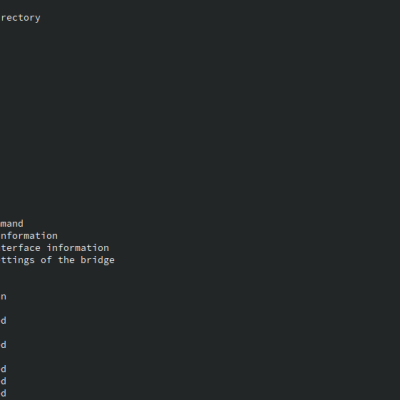Click the second isolated "d" line
This screenshot has height=400, width=400.
[x=3, y=345]
